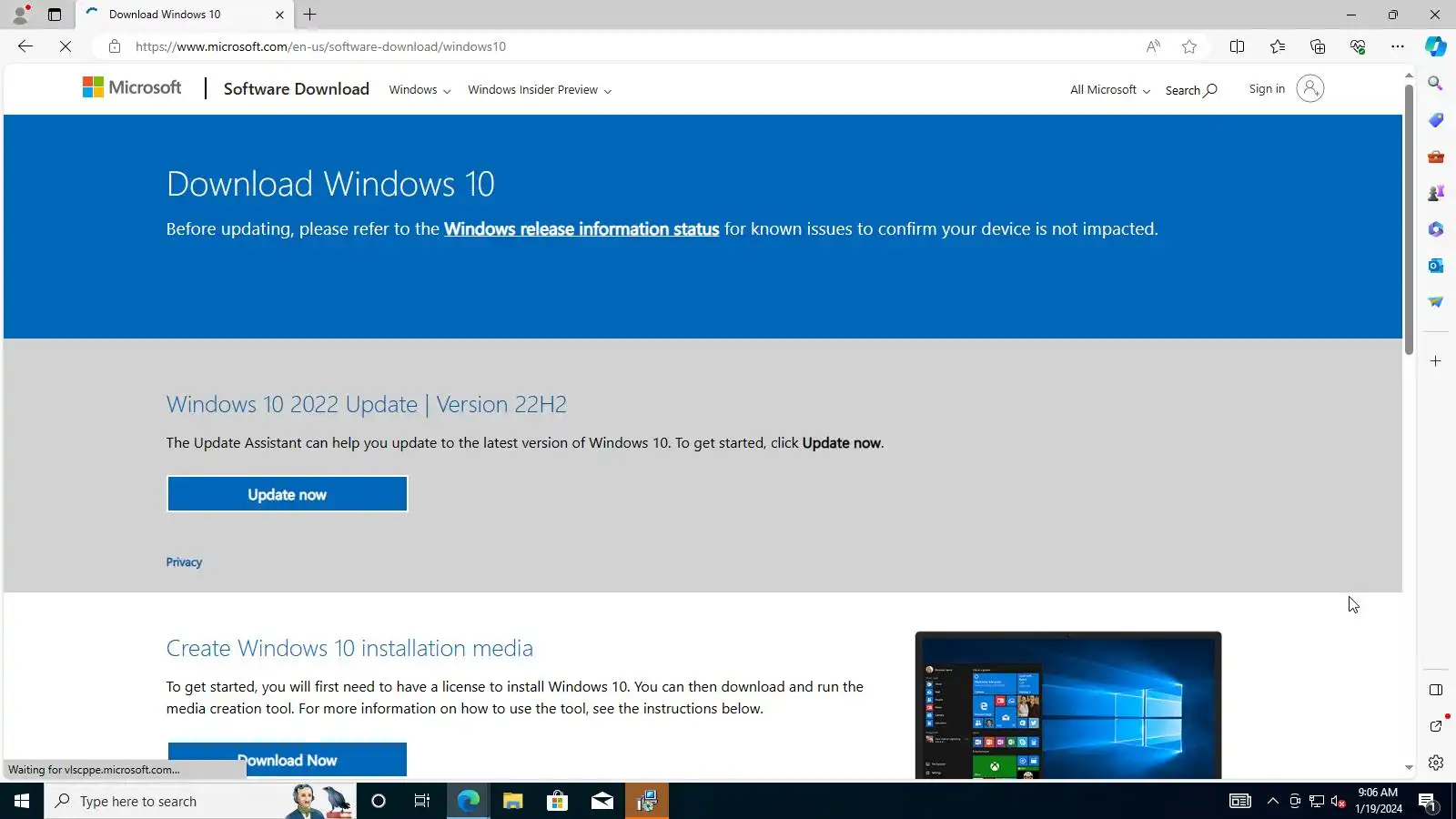Select the Download Windows 10 tab
The width and height of the screenshot is (1456, 819).
(182, 15)
